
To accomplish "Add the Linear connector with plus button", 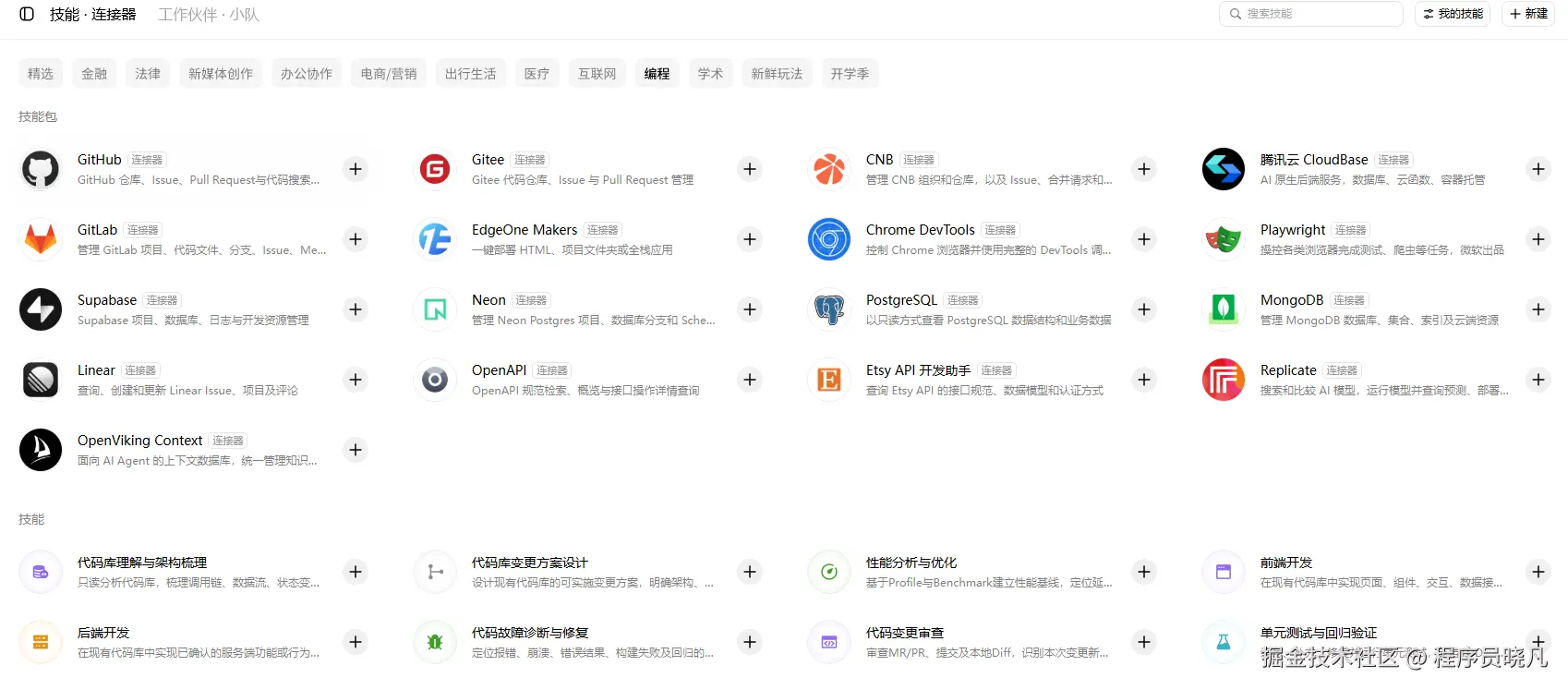I will (356, 380).
